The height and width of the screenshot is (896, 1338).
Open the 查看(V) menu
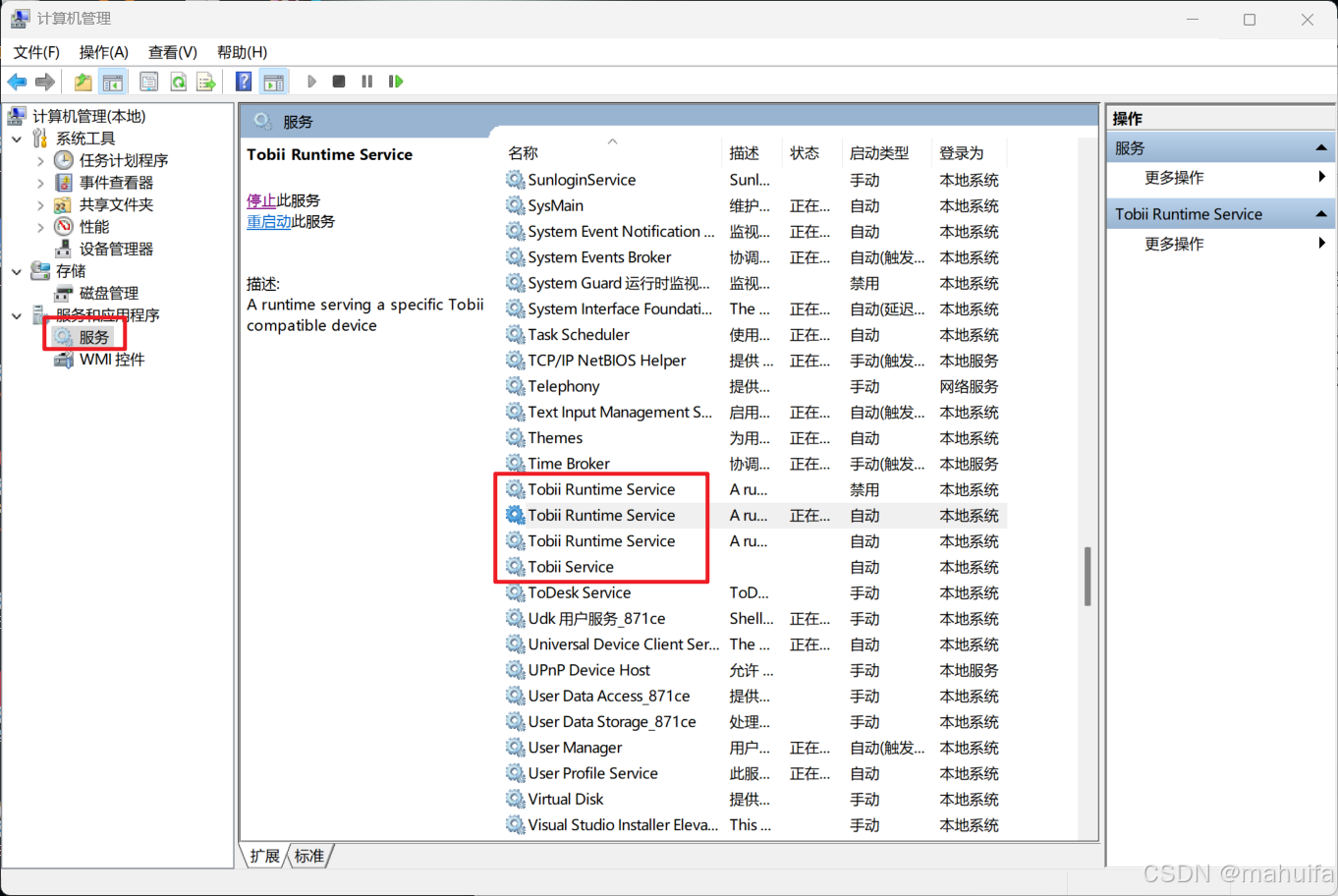[173, 52]
